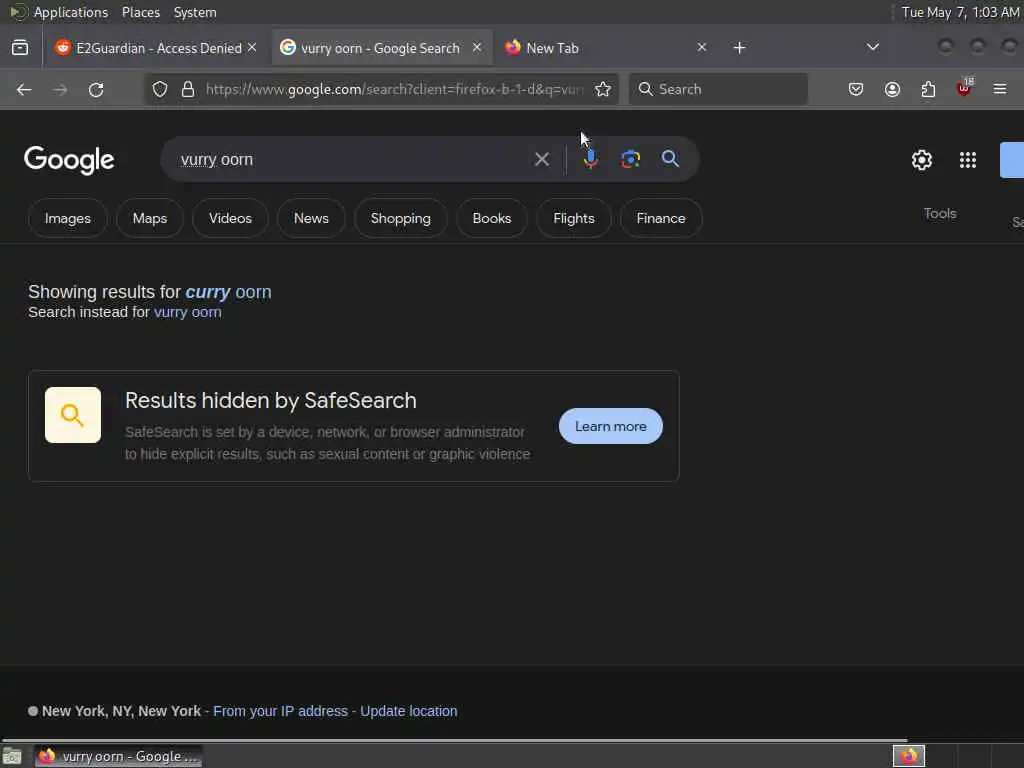
Task: Follow the curry oorn suggestion link
Action: (228, 292)
